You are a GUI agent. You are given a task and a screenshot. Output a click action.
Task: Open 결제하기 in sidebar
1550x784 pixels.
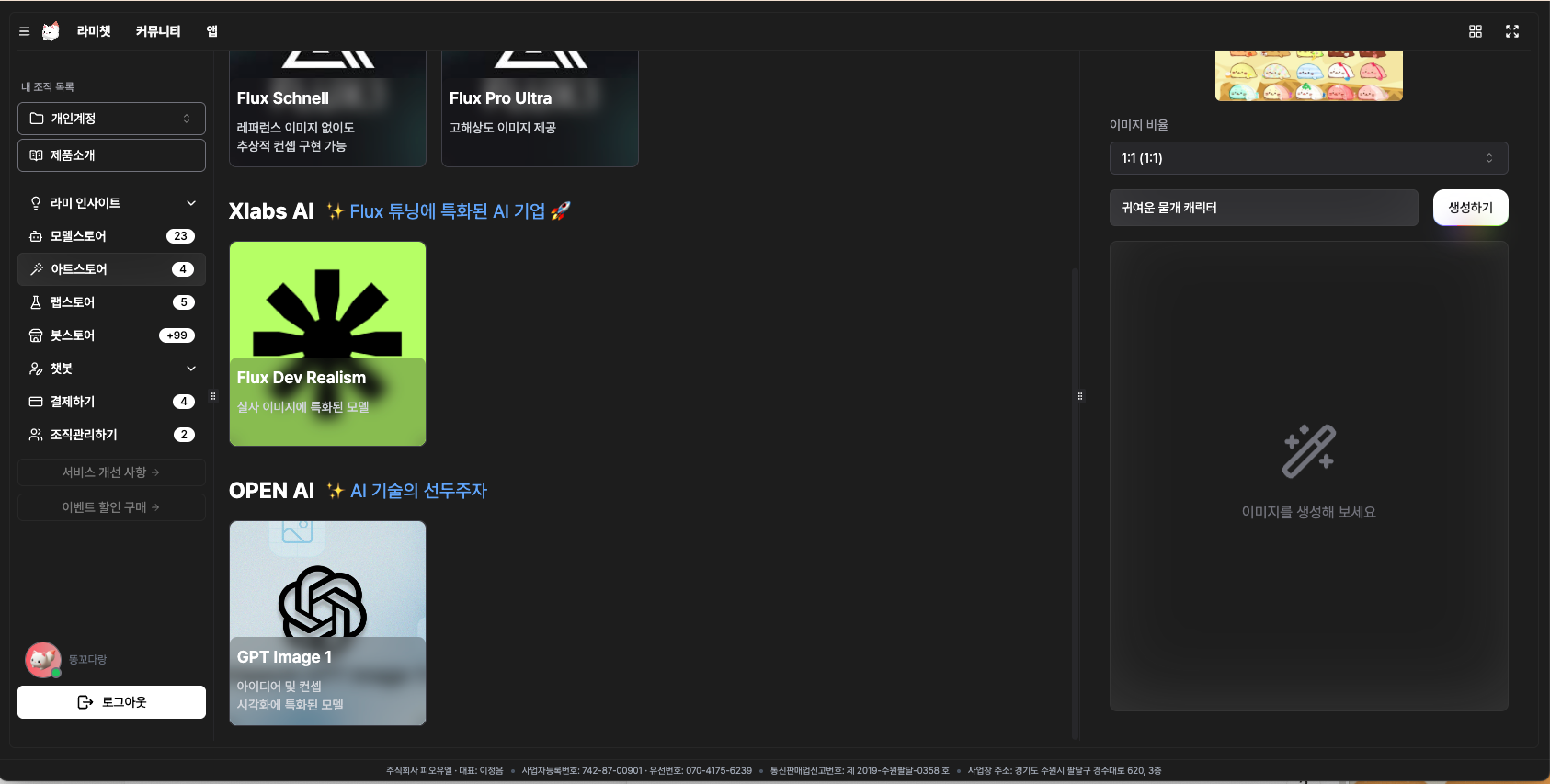click(x=111, y=402)
